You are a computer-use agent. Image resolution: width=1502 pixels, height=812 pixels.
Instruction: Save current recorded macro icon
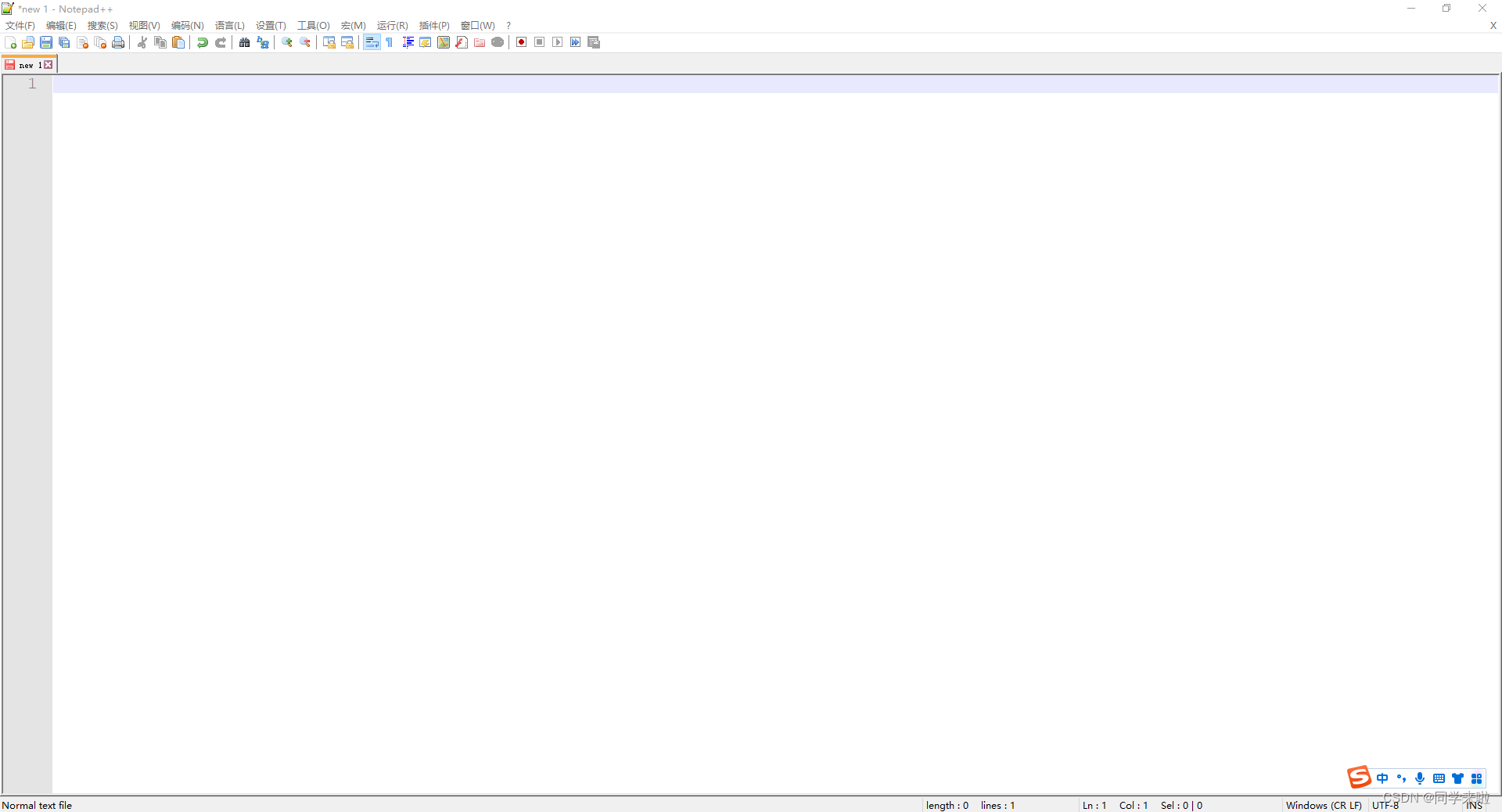[x=594, y=42]
